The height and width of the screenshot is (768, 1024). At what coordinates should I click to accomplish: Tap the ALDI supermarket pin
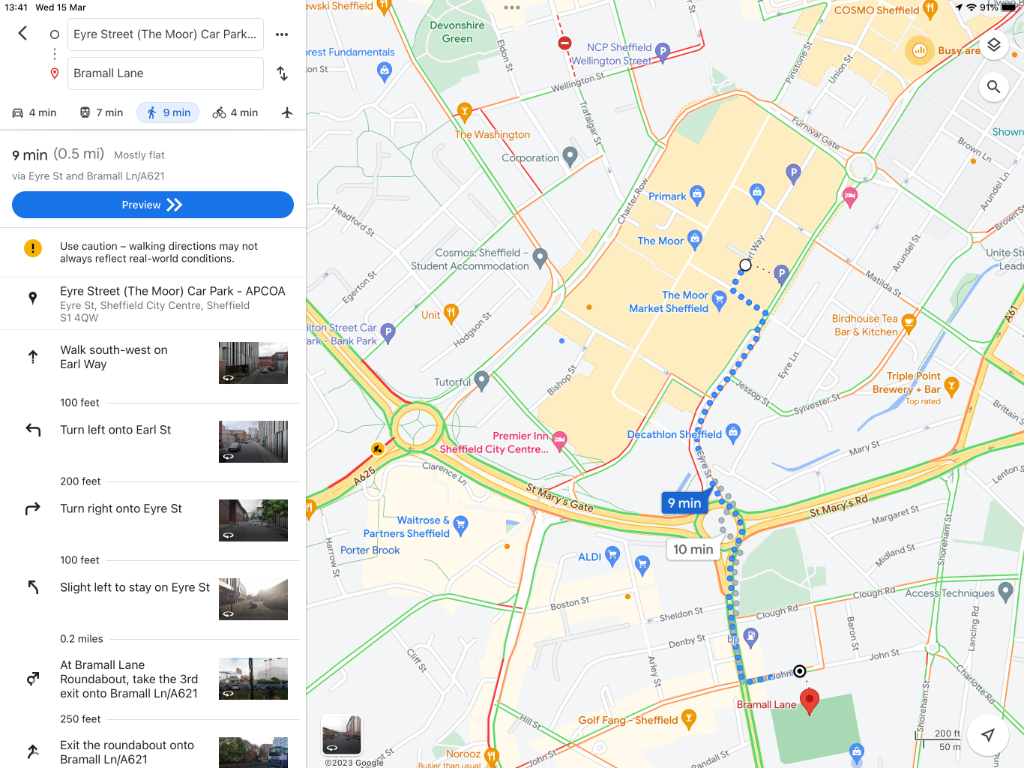coord(612,556)
